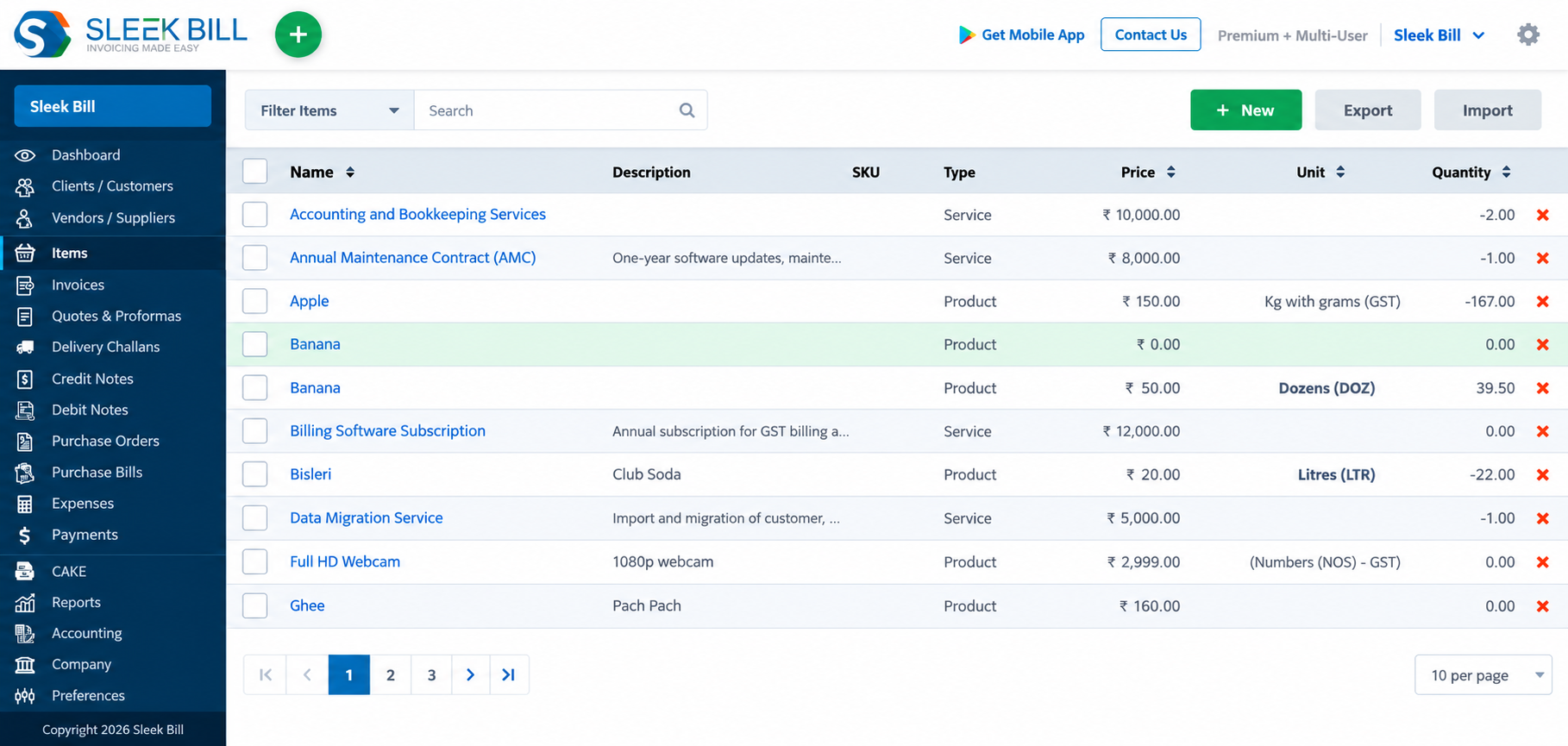Open settings via the gear icon

(1527, 34)
